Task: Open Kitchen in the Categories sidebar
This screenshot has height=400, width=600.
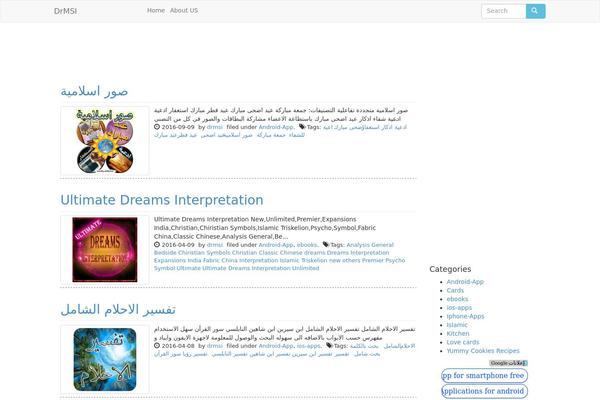Action: tap(458, 333)
